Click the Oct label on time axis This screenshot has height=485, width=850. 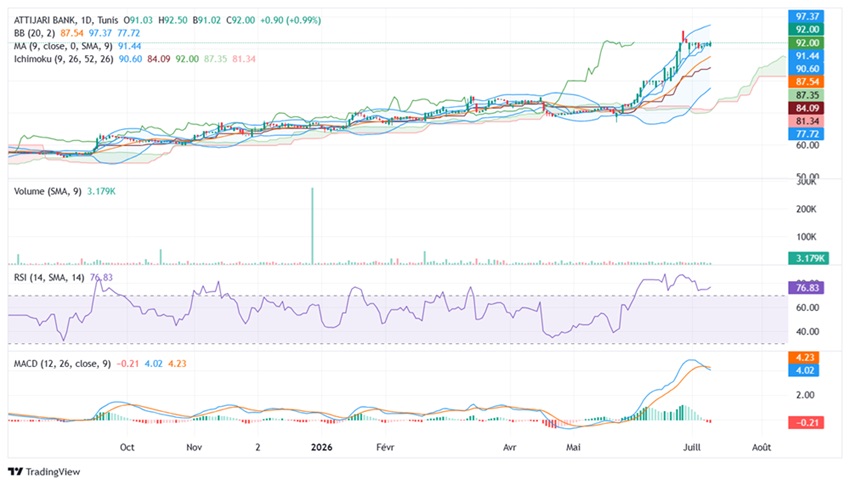pyautogui.click(x=127, y=447)
